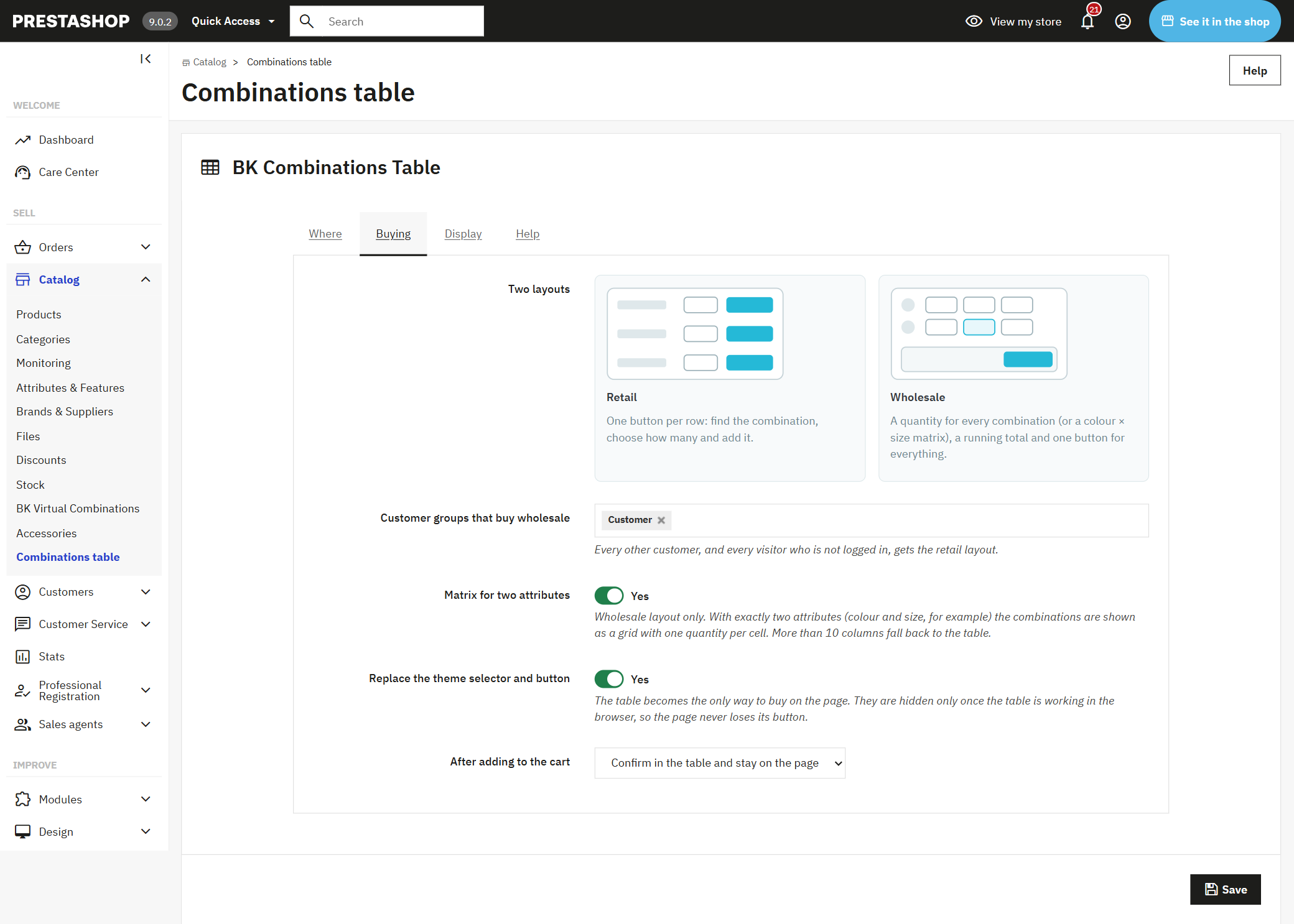This screenshot has width=1294, height=924.
Task: Go to the Stock submenu item
Action: pos(30,485)
